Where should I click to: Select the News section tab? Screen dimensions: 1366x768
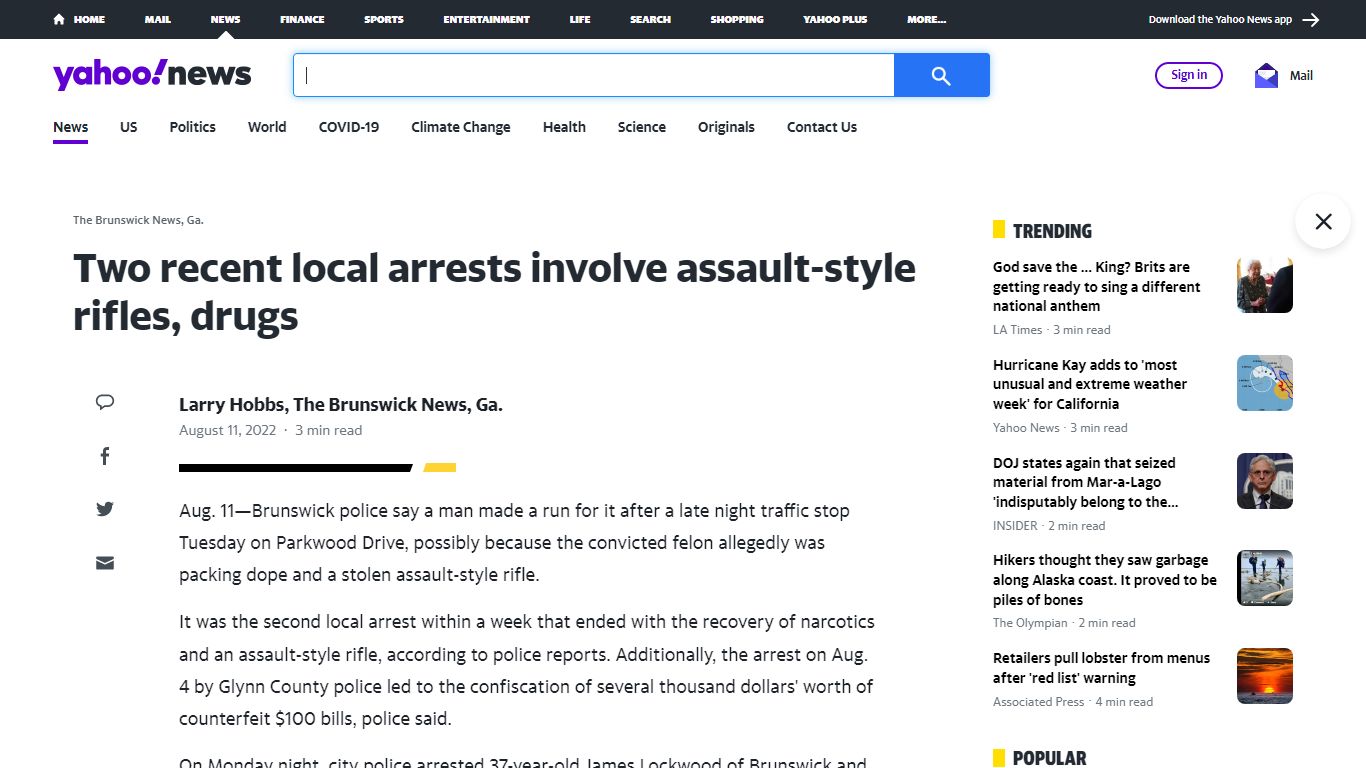(x=71, y=127)
